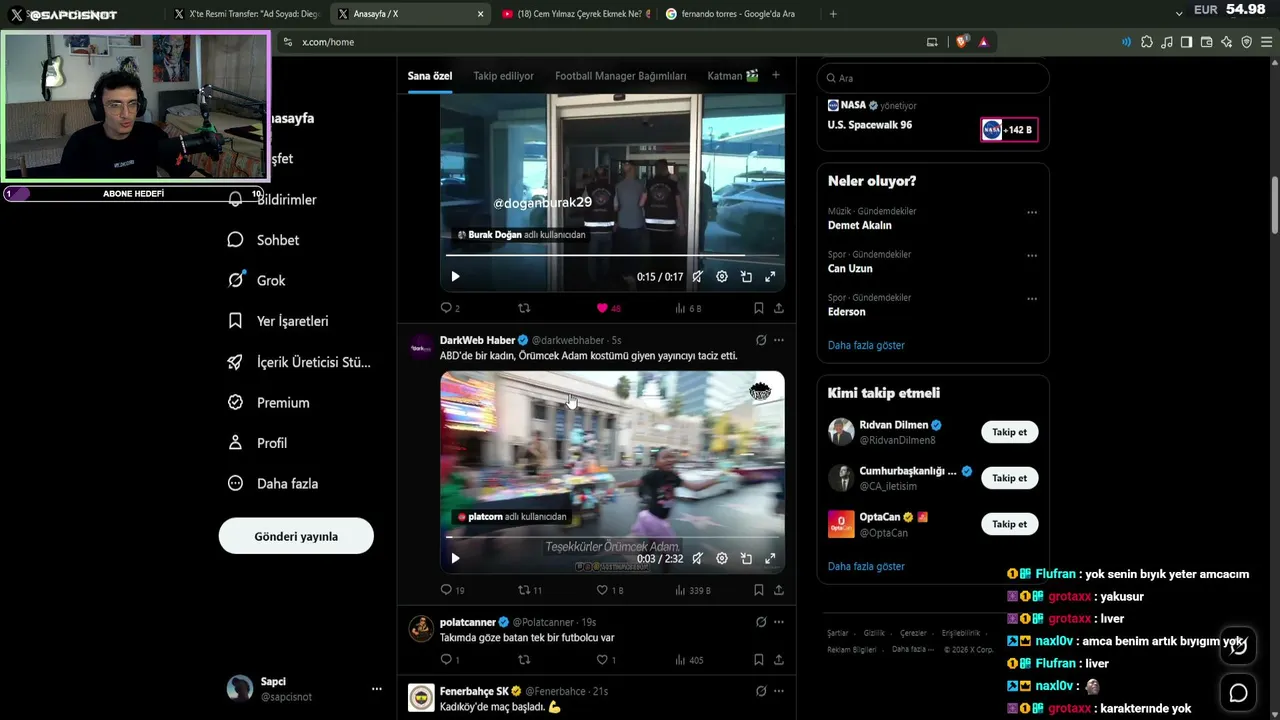Share the DarkWeb Haber post
This screenshot has width=1280, height=720.
click(779, 590)
